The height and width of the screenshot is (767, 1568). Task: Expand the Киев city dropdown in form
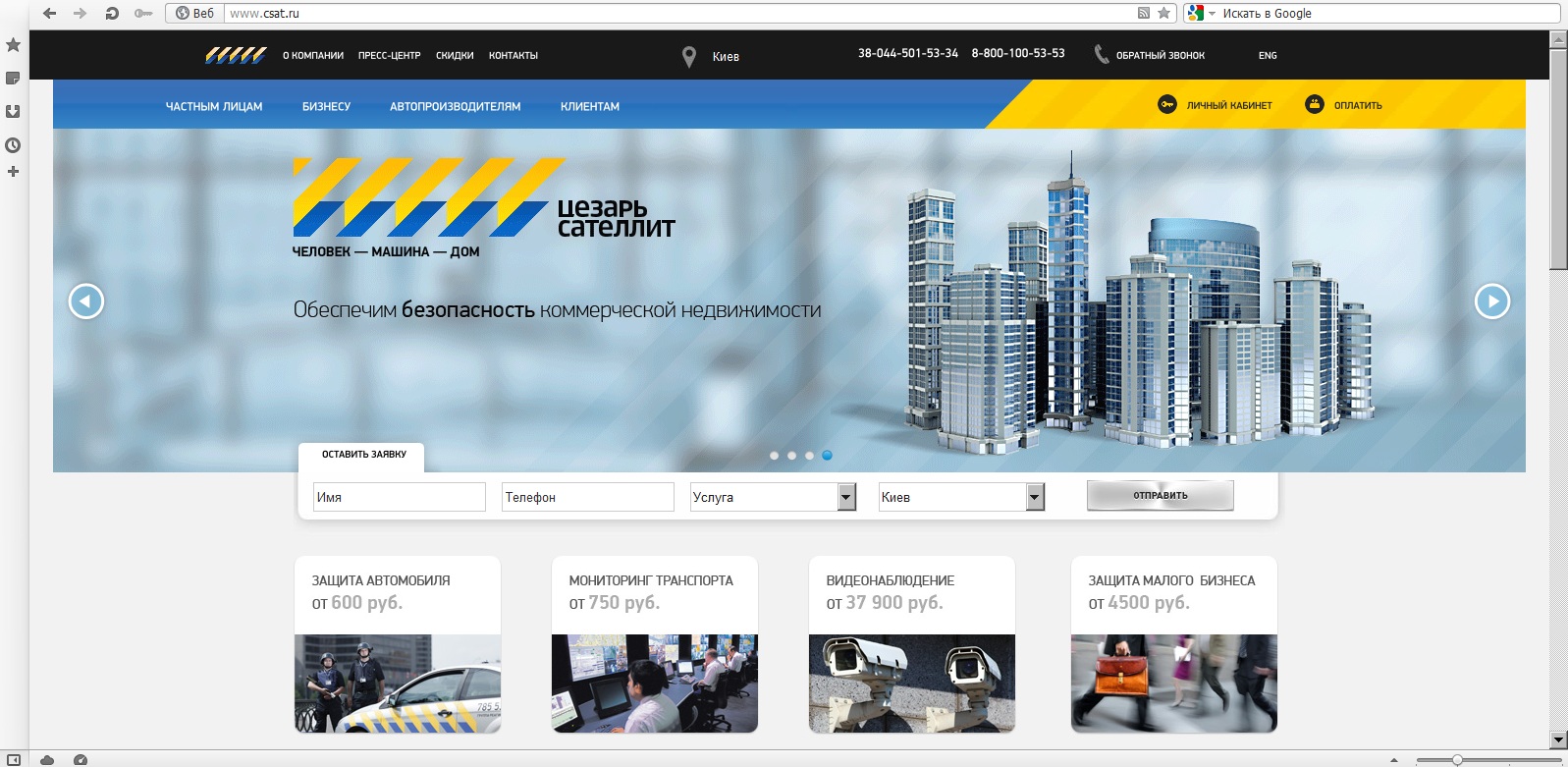(961, 497)
